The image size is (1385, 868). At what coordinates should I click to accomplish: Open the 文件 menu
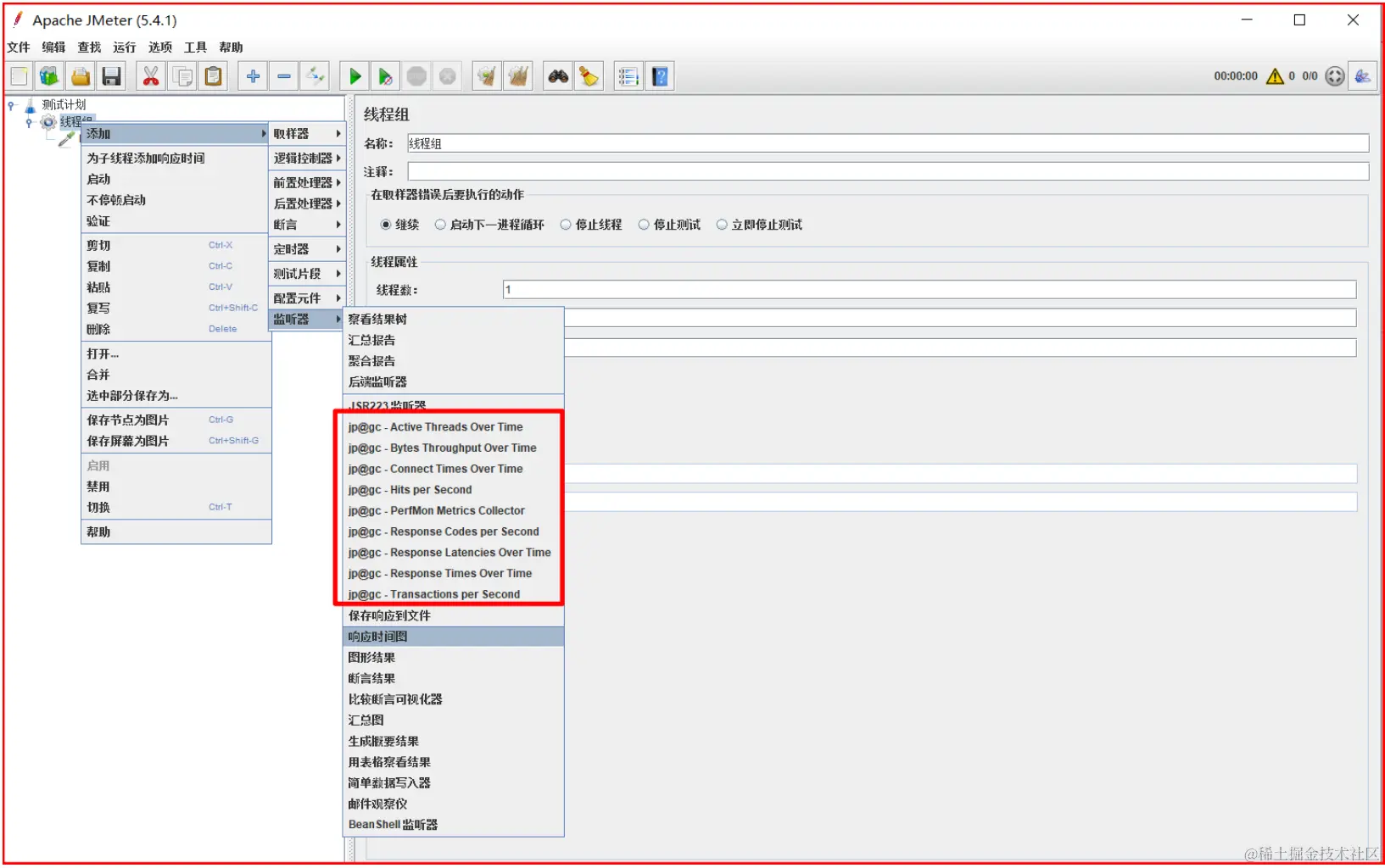coord(19,47)
